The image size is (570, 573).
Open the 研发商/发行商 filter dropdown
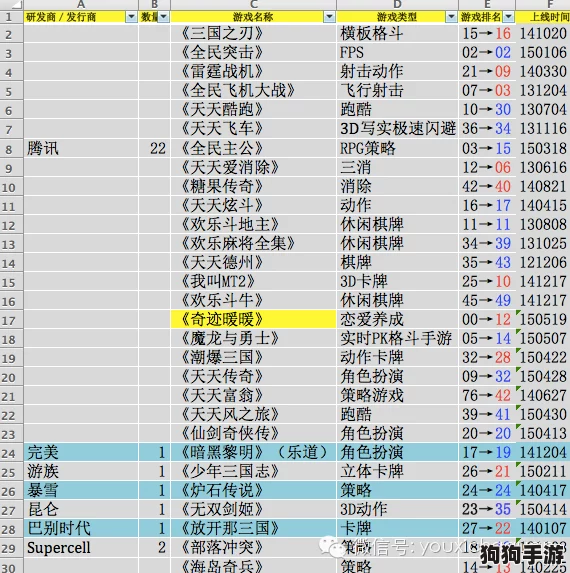[131, 17]
